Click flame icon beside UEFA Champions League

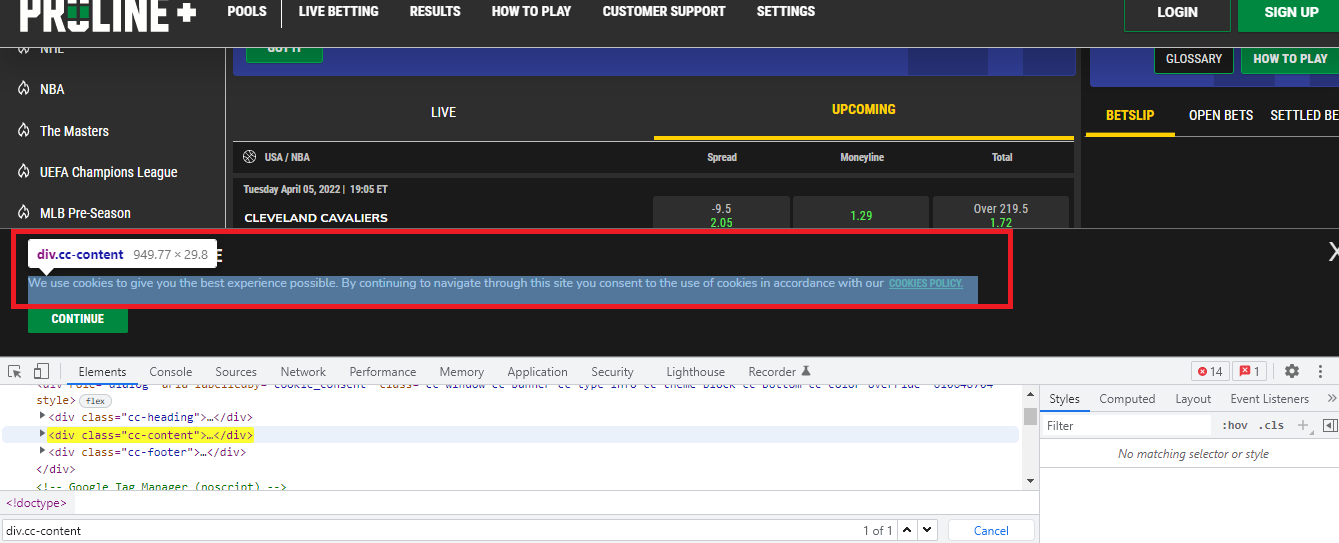click(x=23, y=172)
